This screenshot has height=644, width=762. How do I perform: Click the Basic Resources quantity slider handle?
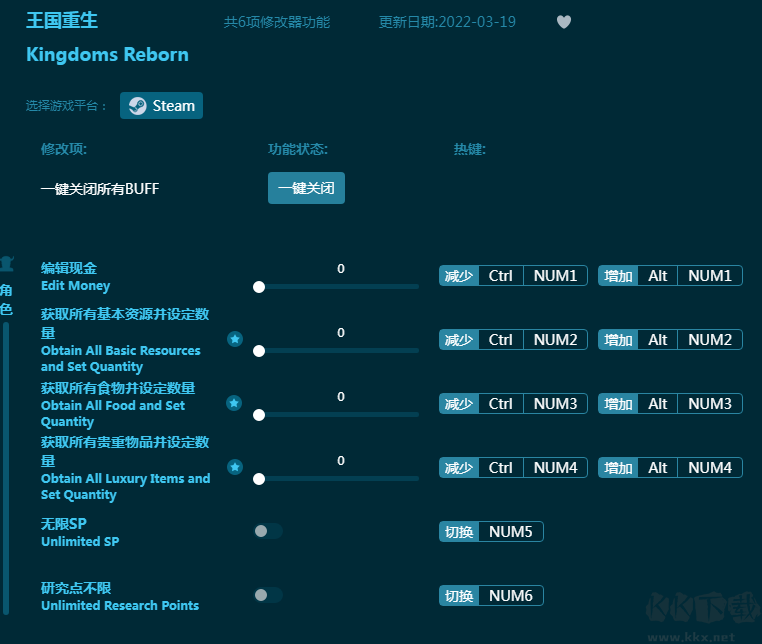(x=259, y=350)
